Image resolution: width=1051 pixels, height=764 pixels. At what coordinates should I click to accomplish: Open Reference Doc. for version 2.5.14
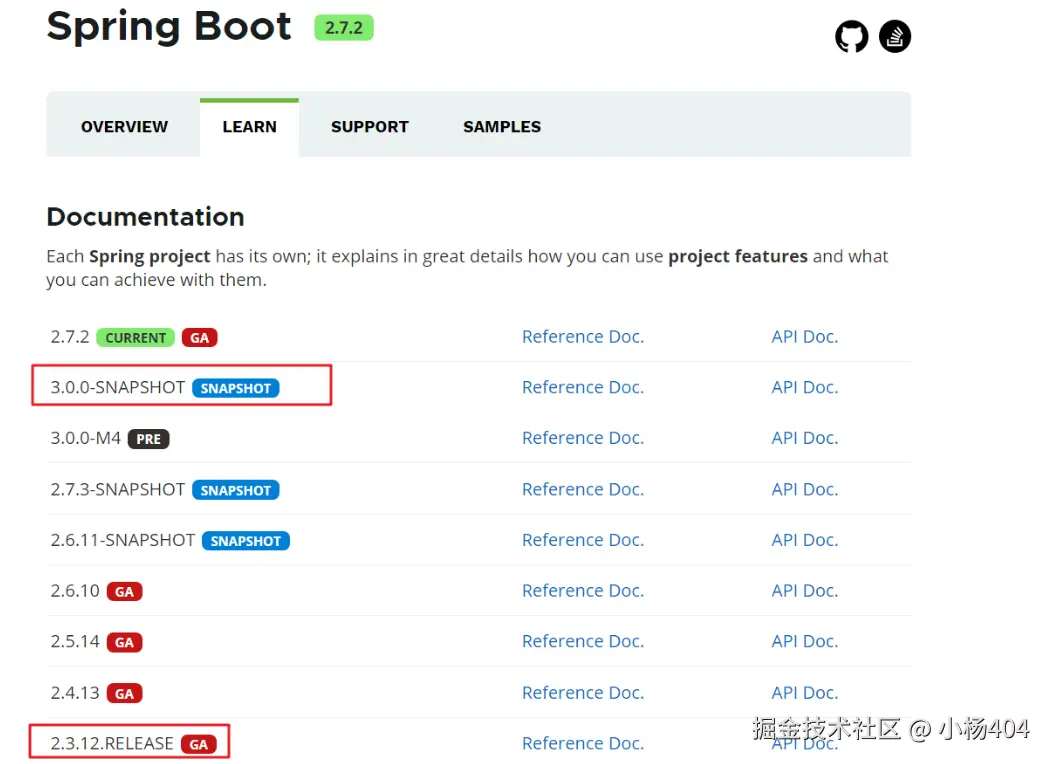(582, 641)
